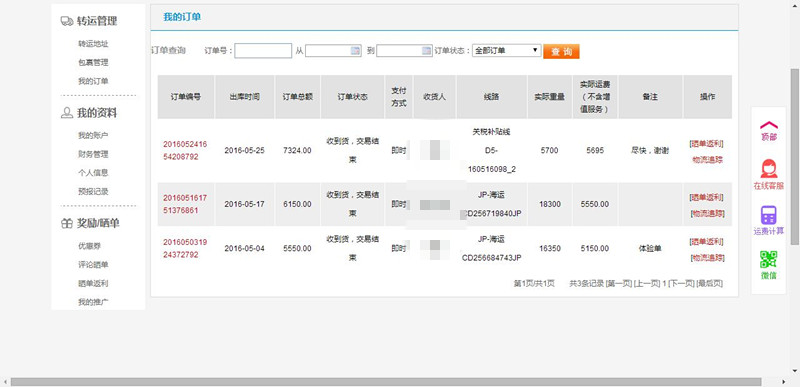Click the 出库时间 column header
The width and height of the screenshot is (800, 387).
click(244, 97)
